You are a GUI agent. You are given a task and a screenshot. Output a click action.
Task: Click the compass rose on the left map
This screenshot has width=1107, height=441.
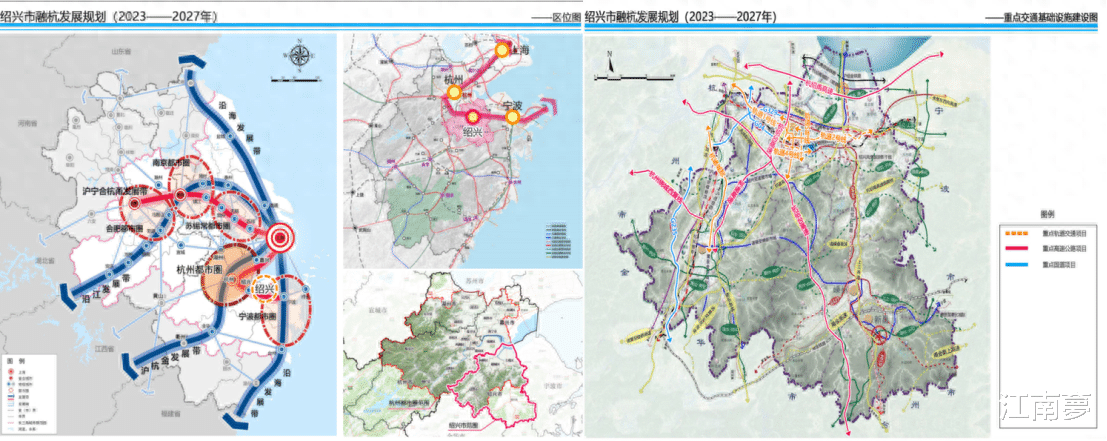(300, 56)
